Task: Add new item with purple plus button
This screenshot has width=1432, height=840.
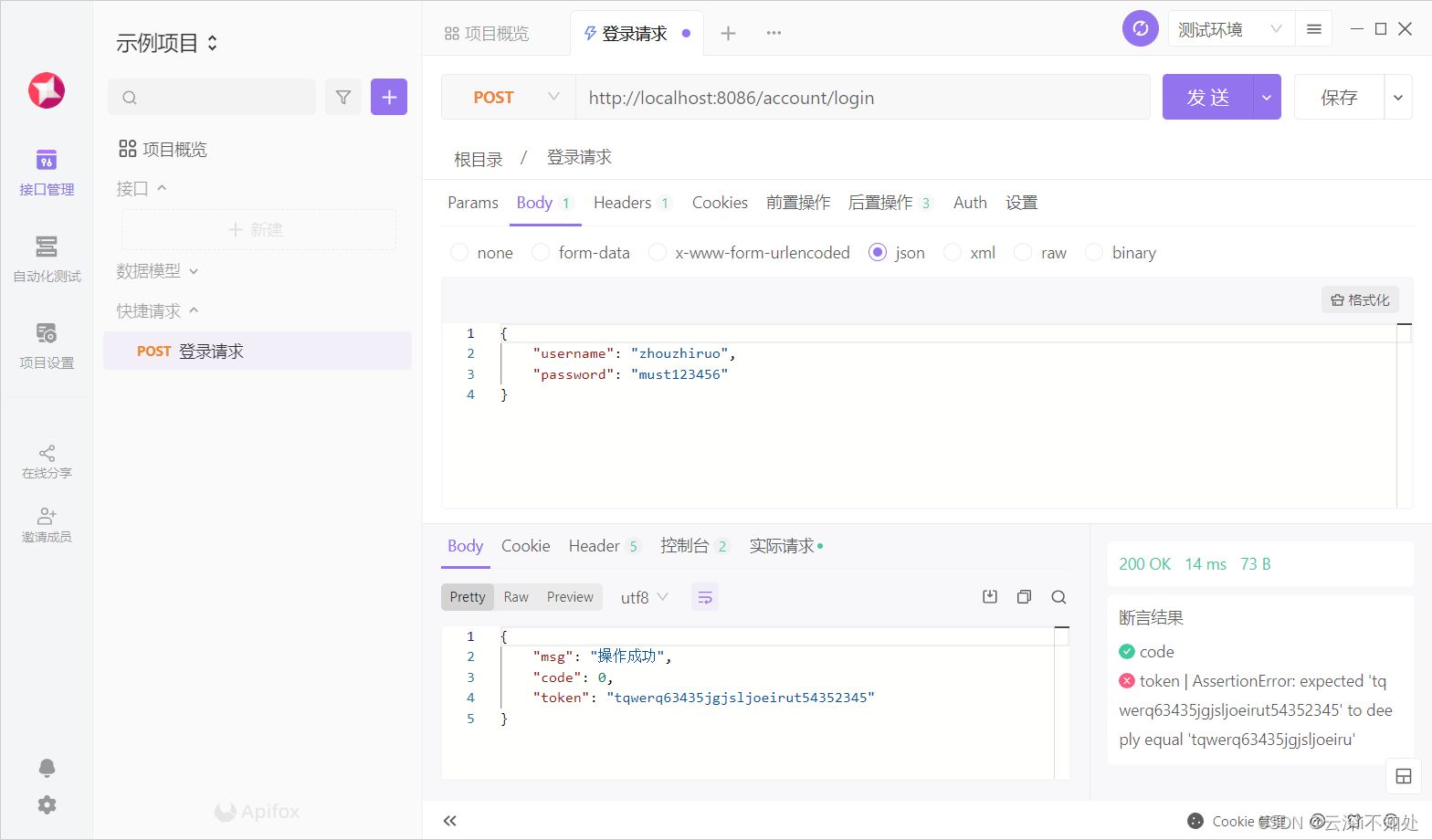Action: coord(389,97)
